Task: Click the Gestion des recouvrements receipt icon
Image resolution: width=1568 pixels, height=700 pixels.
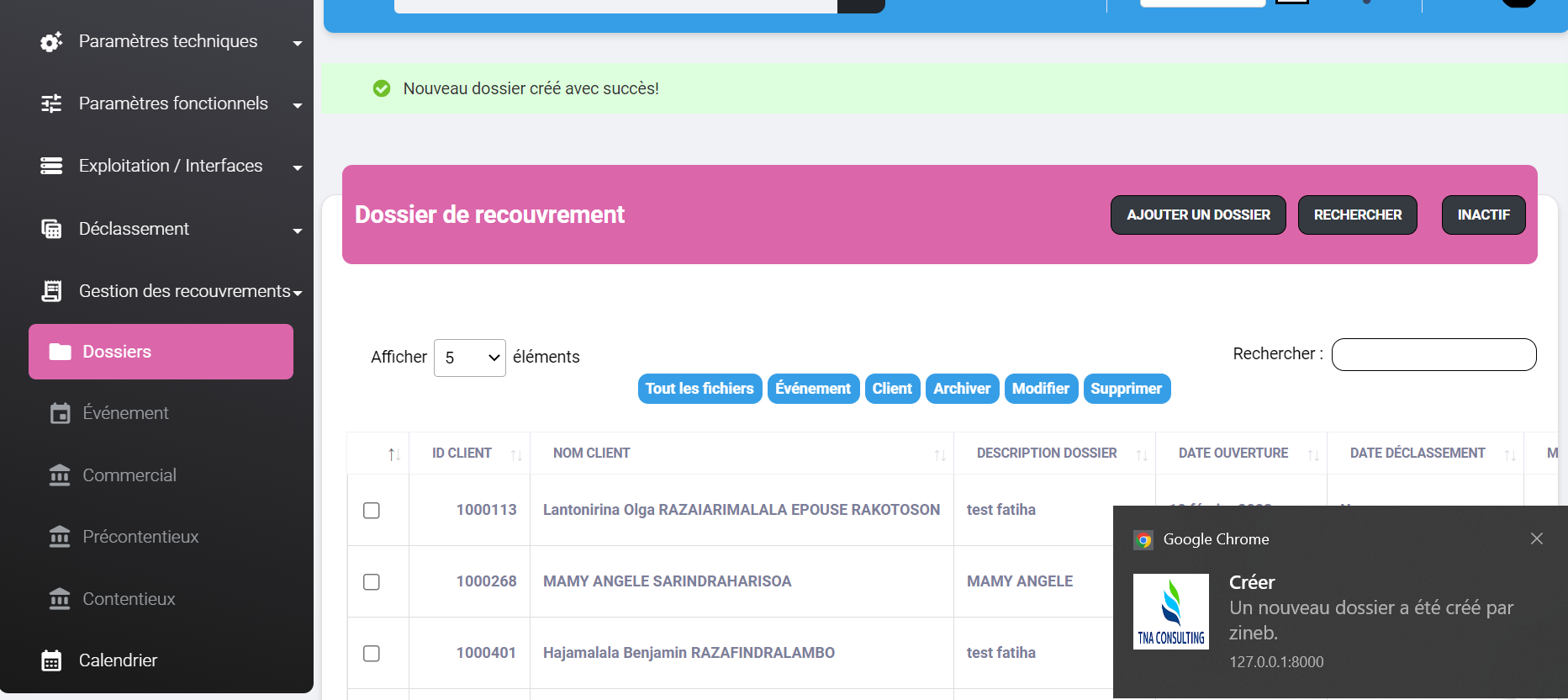Action: [51, 291]
